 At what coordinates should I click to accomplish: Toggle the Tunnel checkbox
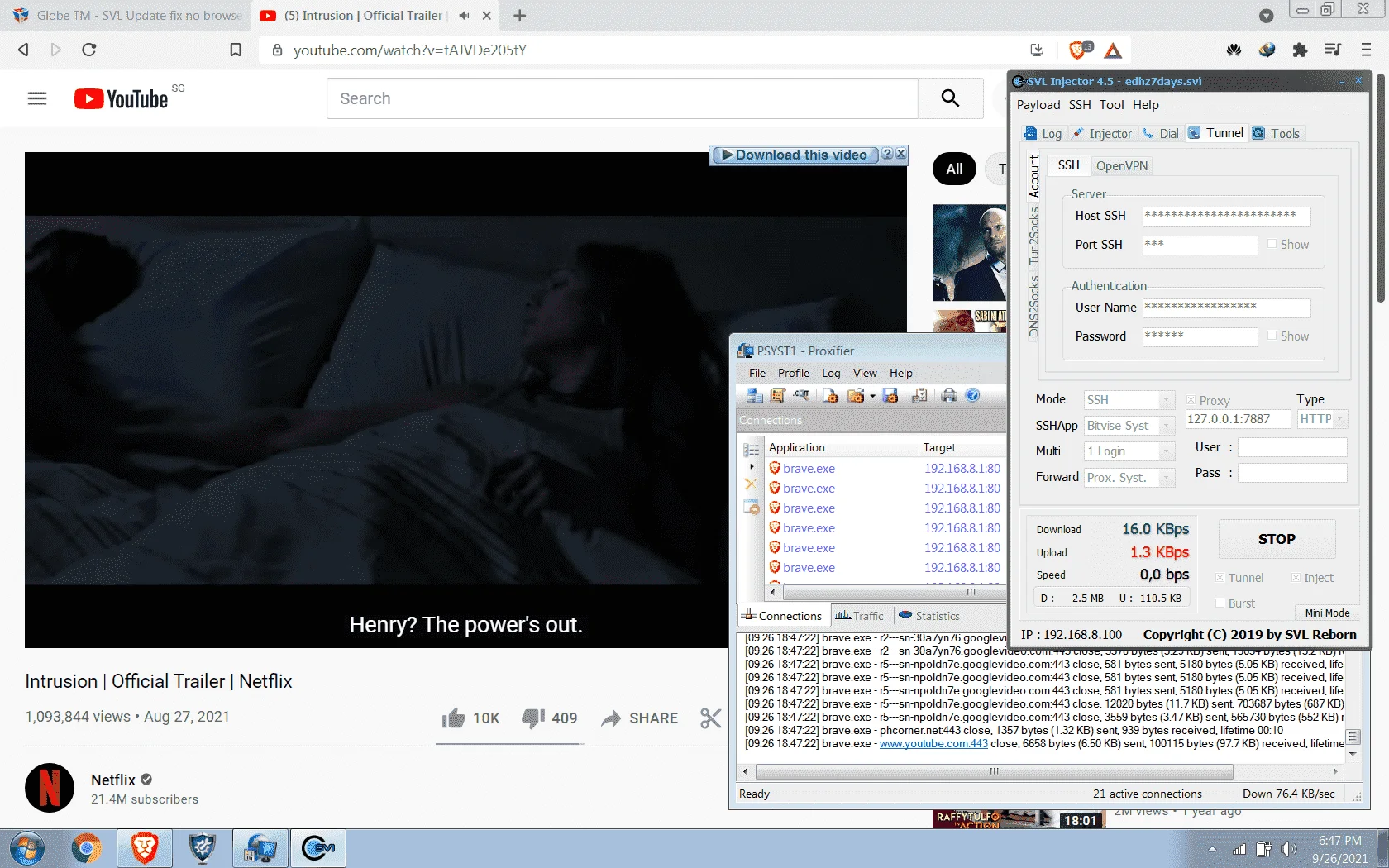point(1220,578)
